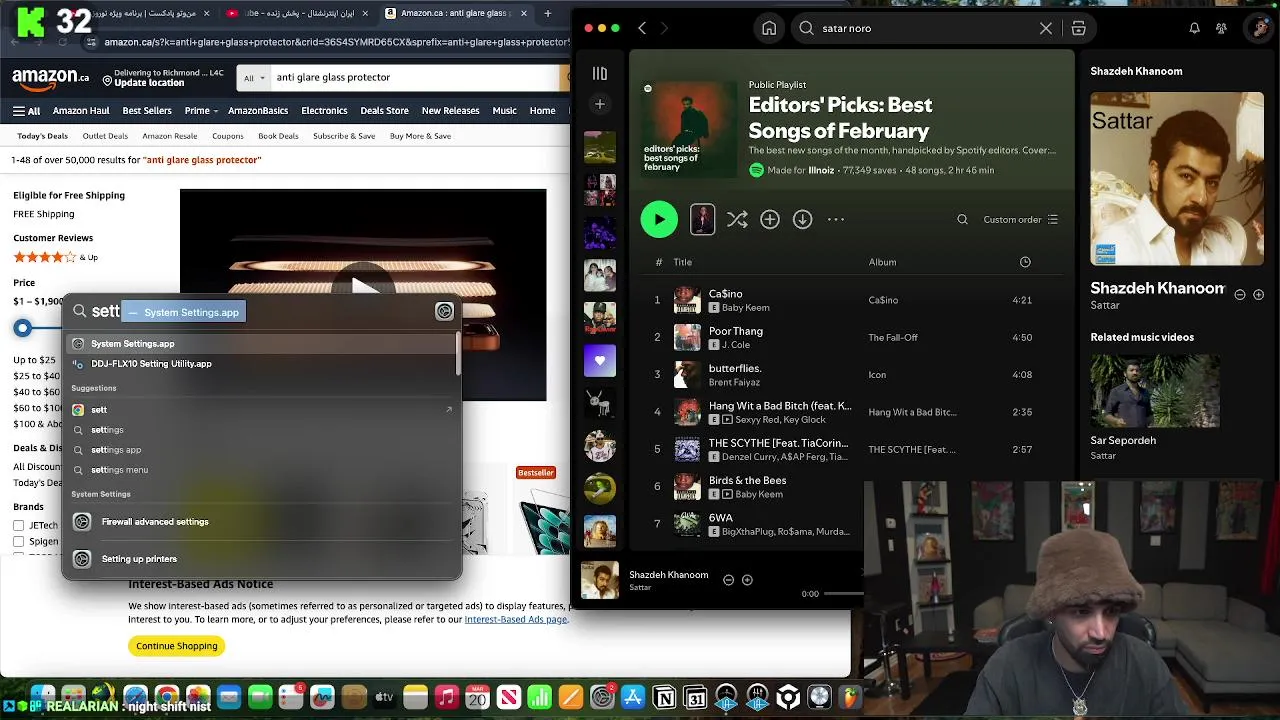
Task: Select the track Ca$ino by Baby Keem
Action: click(x=850, y=300)
